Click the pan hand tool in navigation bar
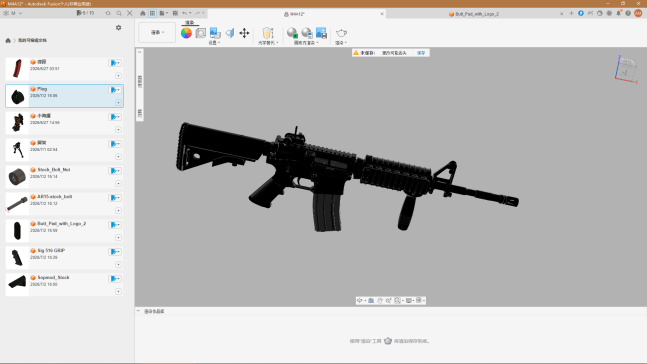The width and height of the screenshot is (647, 364). [380, 300]
